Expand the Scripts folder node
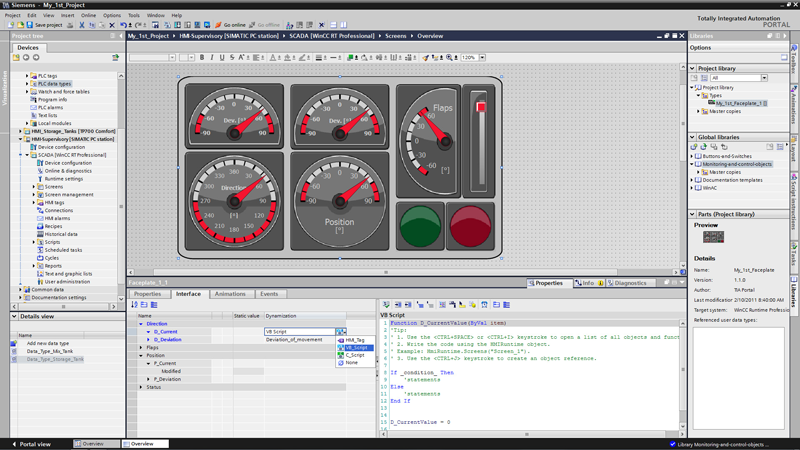This screenshot has width=800, height=450. [x=34, y=242]
